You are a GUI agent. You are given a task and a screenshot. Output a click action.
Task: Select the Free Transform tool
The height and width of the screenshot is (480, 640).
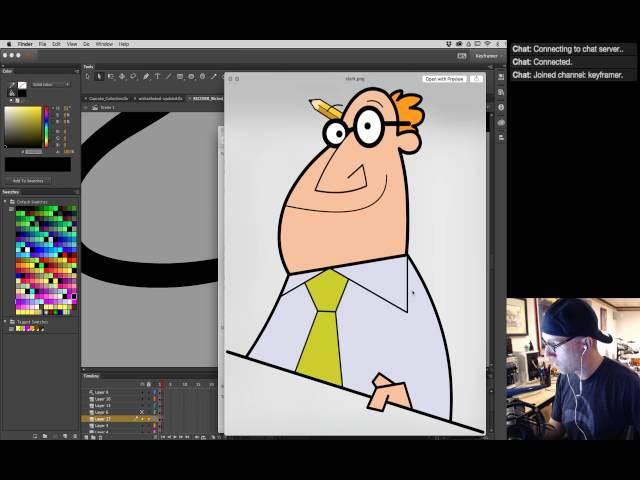pyautogui.click(x=111, y=76)
